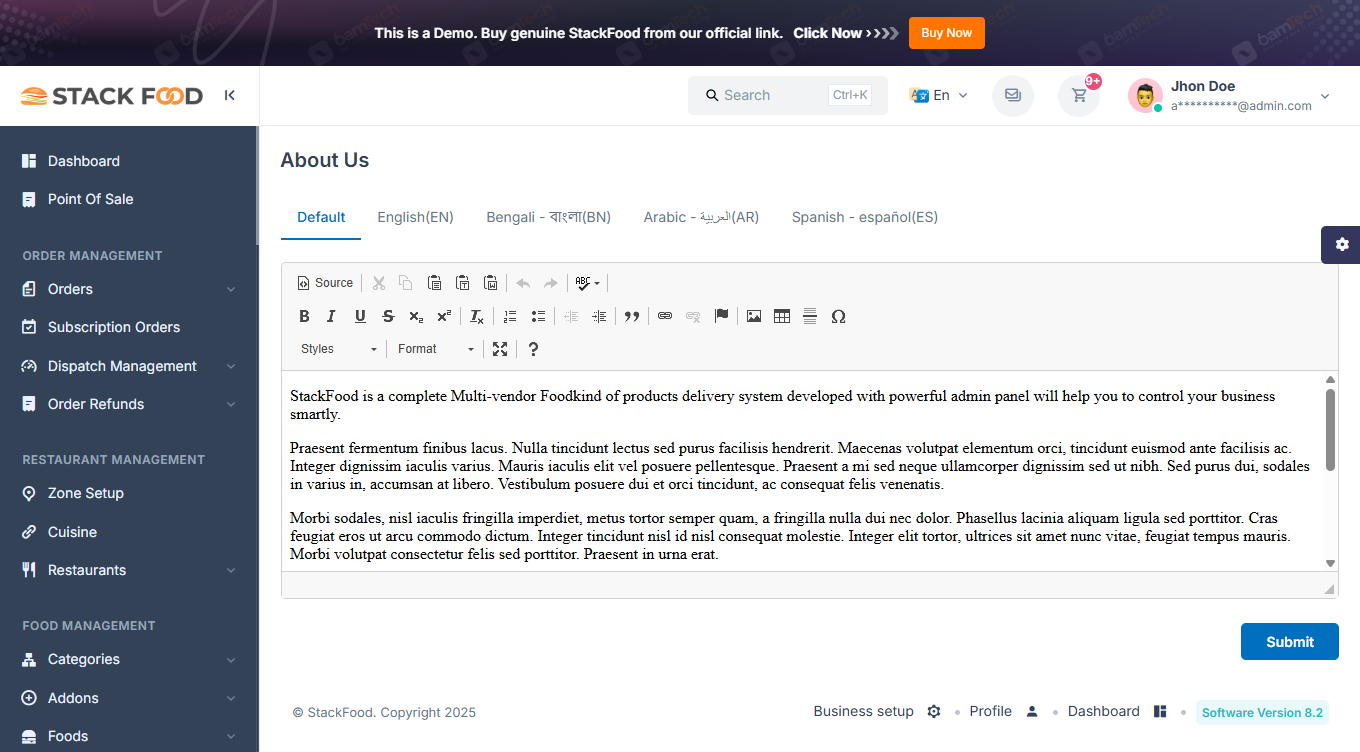Click inside the About Us text area

click(802, 471)
